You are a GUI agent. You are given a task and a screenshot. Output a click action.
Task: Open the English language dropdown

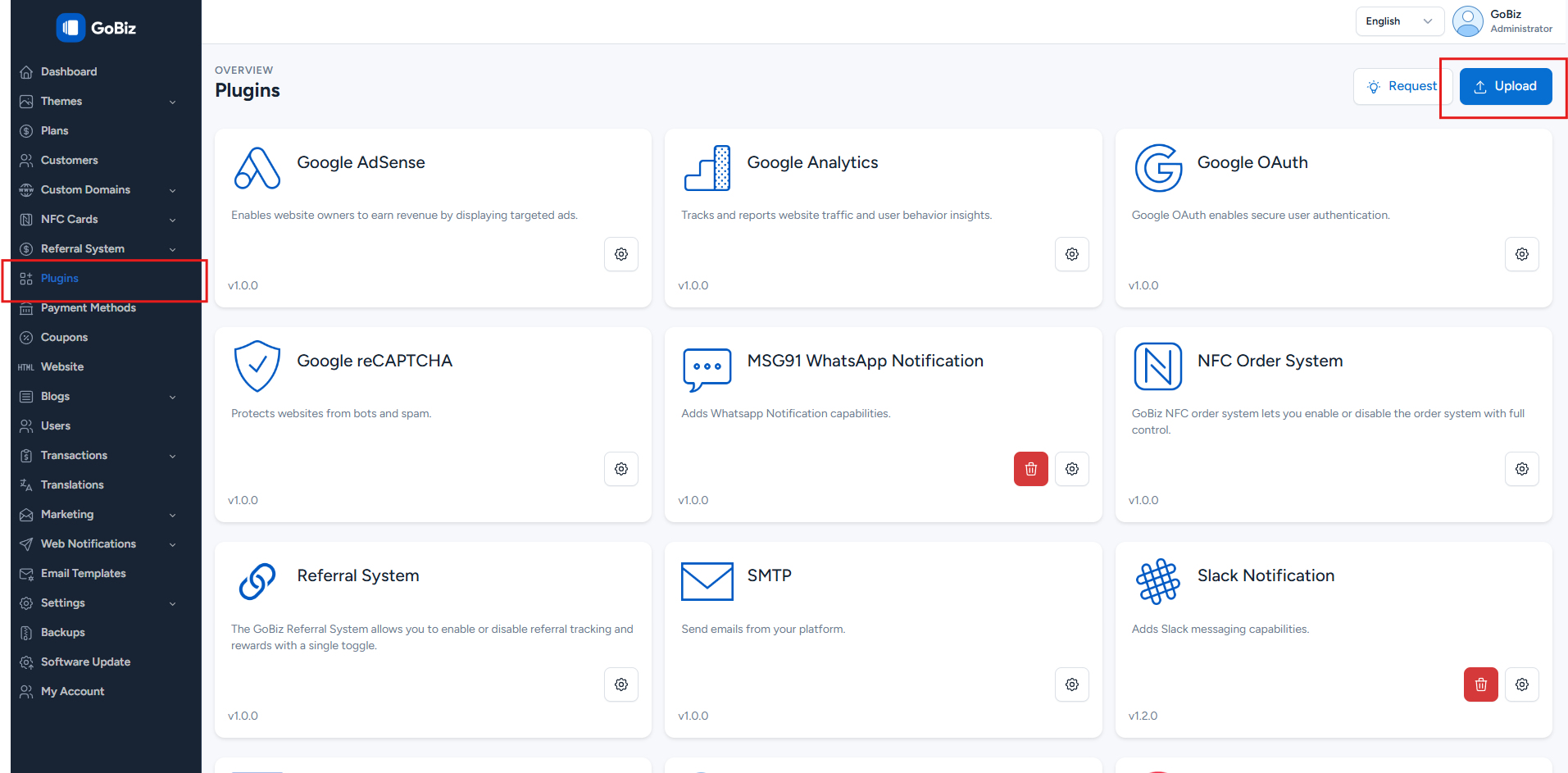click(1400, 21)
